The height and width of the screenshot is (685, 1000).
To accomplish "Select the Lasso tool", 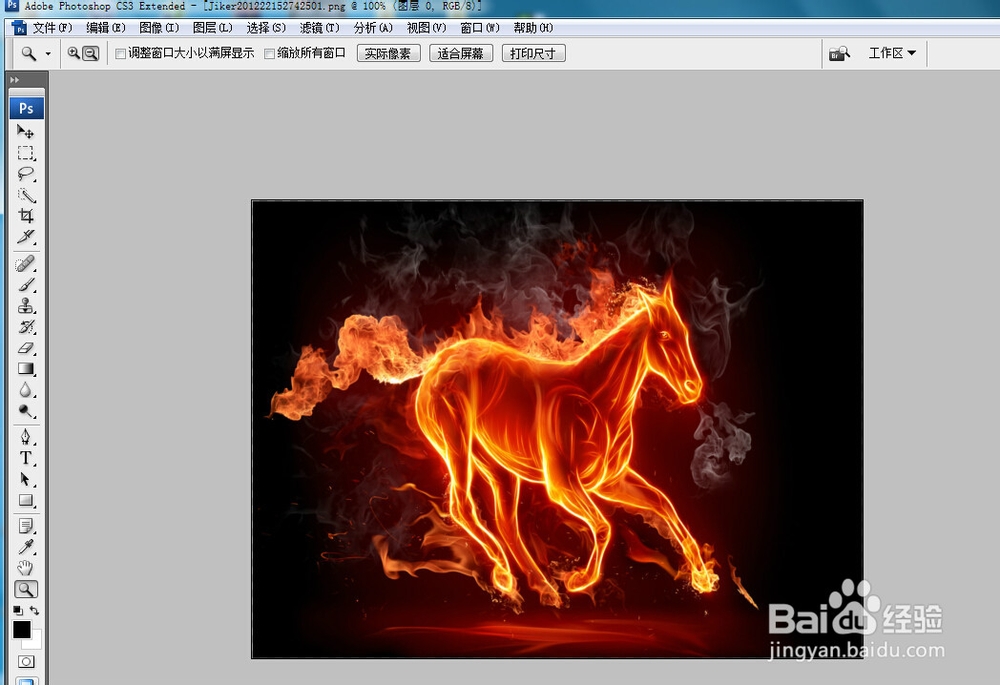I will coord(26,174).
